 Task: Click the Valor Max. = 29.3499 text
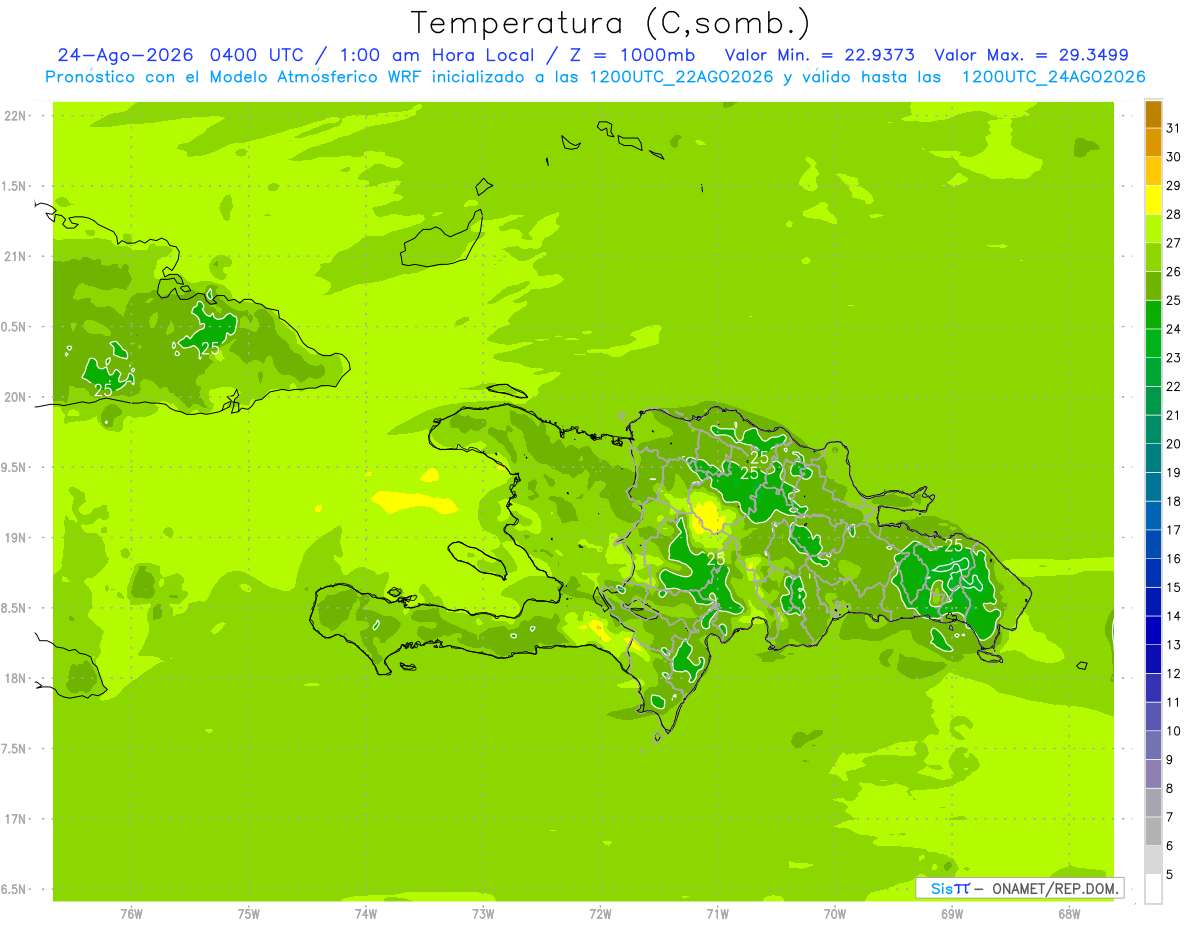click(x=1031, y=55)
